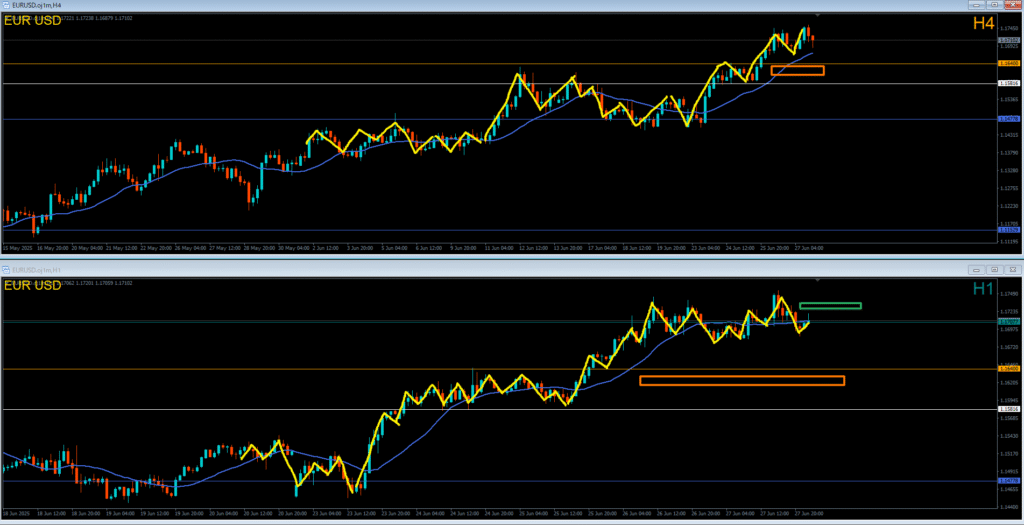This screenshot has height=525, width=1024.
Task: Click the H4 chart window's title bar icon
Action: [6, 5]
